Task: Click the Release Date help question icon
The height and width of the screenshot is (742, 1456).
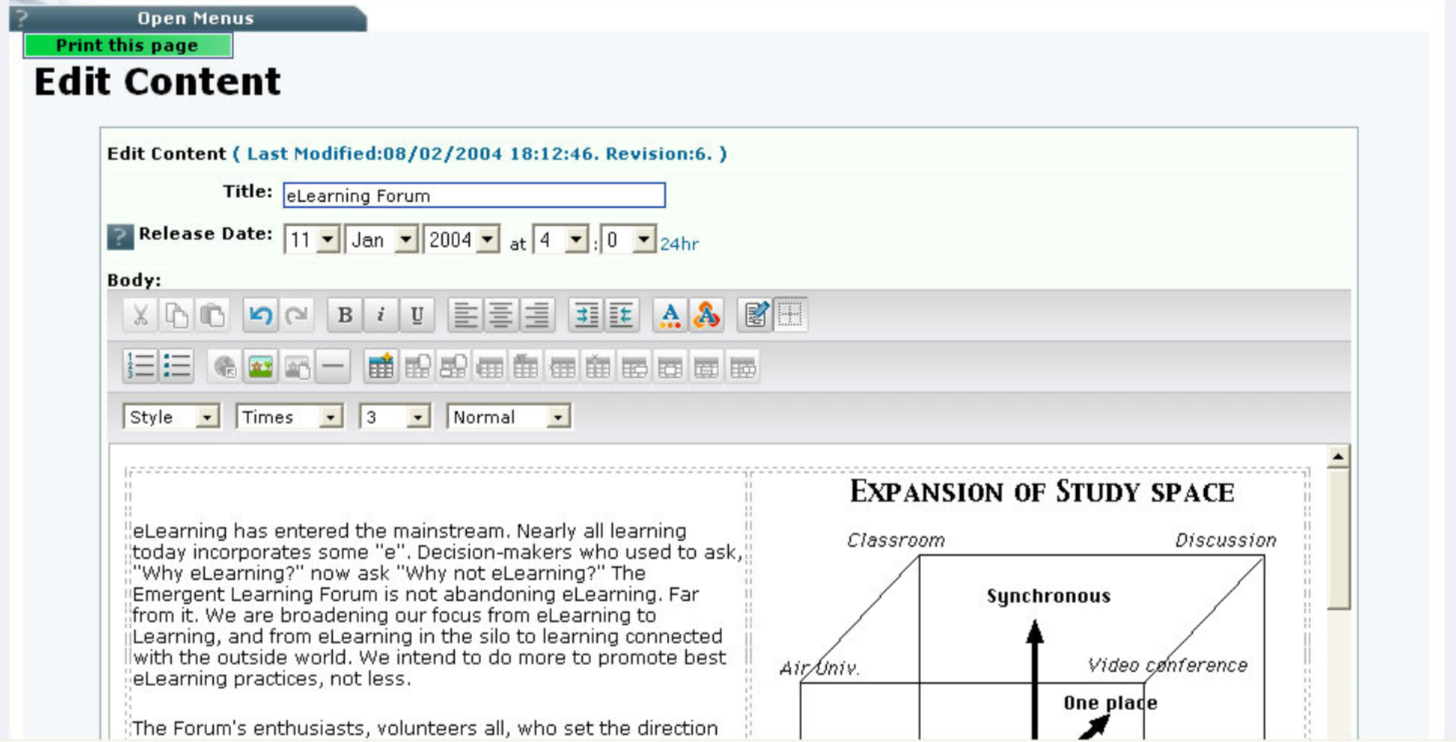Action: click(x=119, y=237)
